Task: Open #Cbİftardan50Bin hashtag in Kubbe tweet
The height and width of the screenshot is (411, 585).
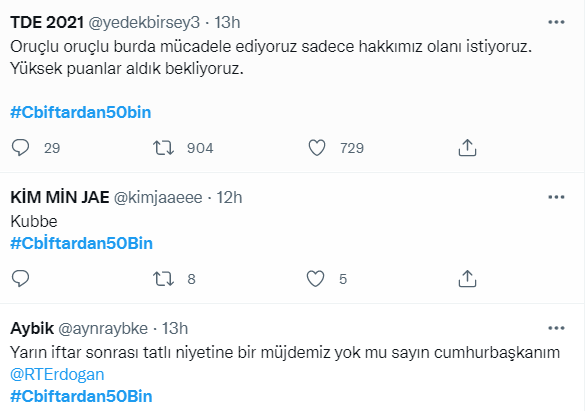Action: point(81,243)
